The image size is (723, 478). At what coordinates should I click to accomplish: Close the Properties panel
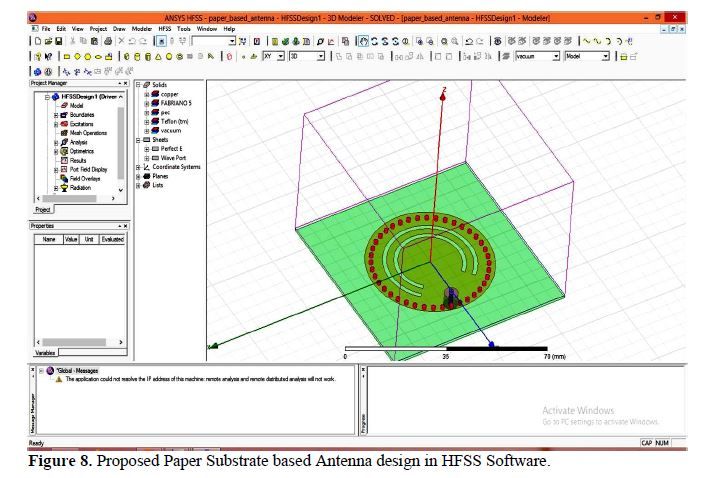click(x=125, y=226)
